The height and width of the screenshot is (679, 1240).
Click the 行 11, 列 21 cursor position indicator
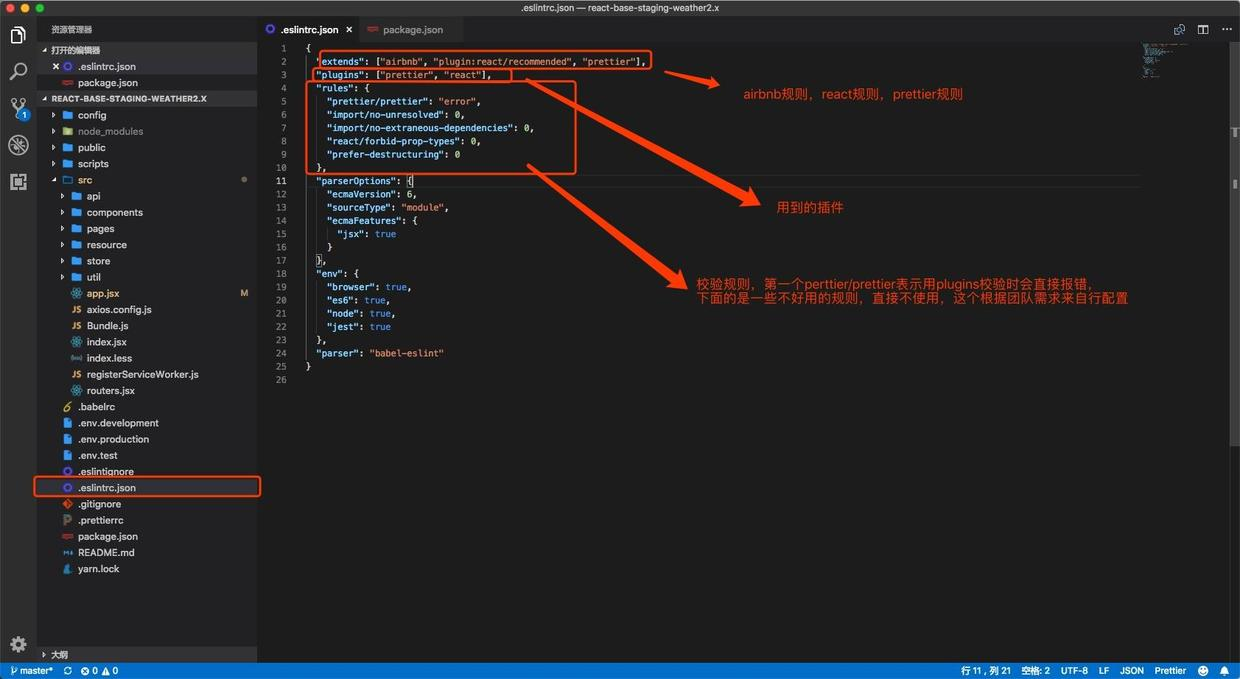point(986,671)
